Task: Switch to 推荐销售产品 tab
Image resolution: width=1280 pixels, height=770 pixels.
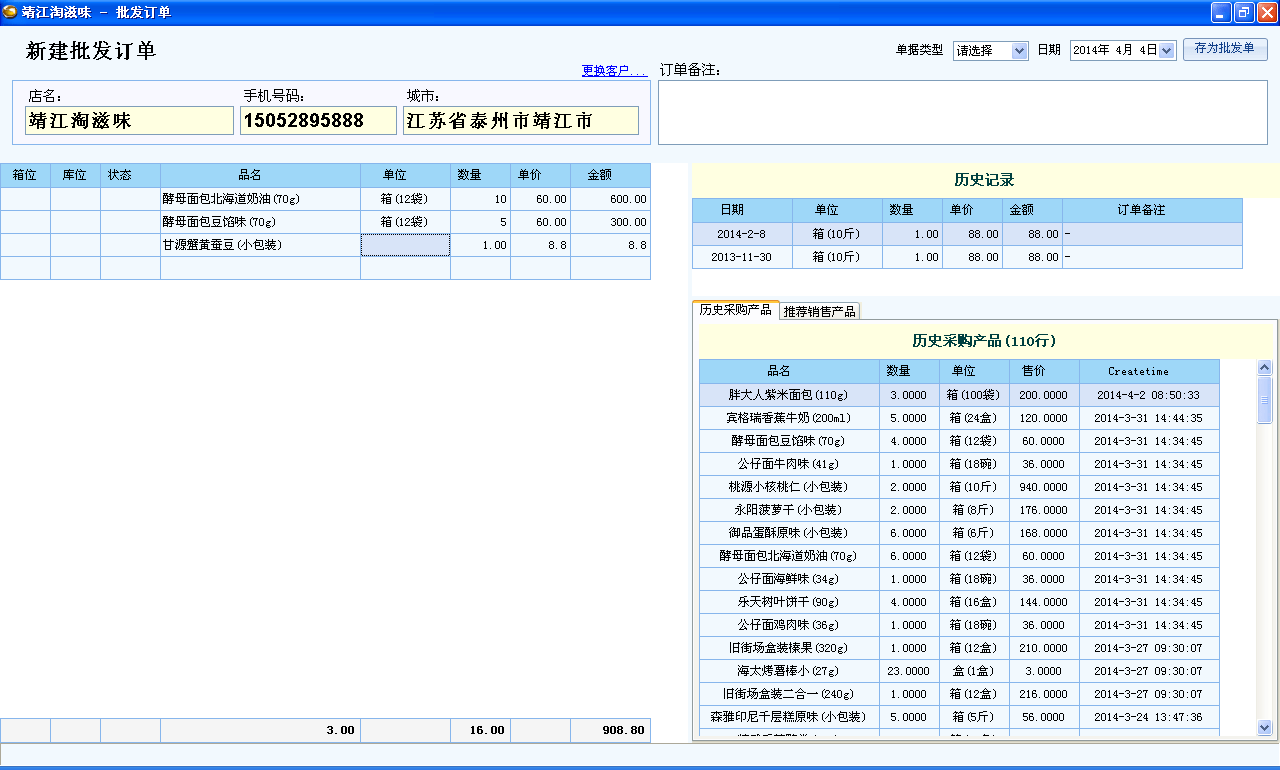Action: tap(819, 311)
